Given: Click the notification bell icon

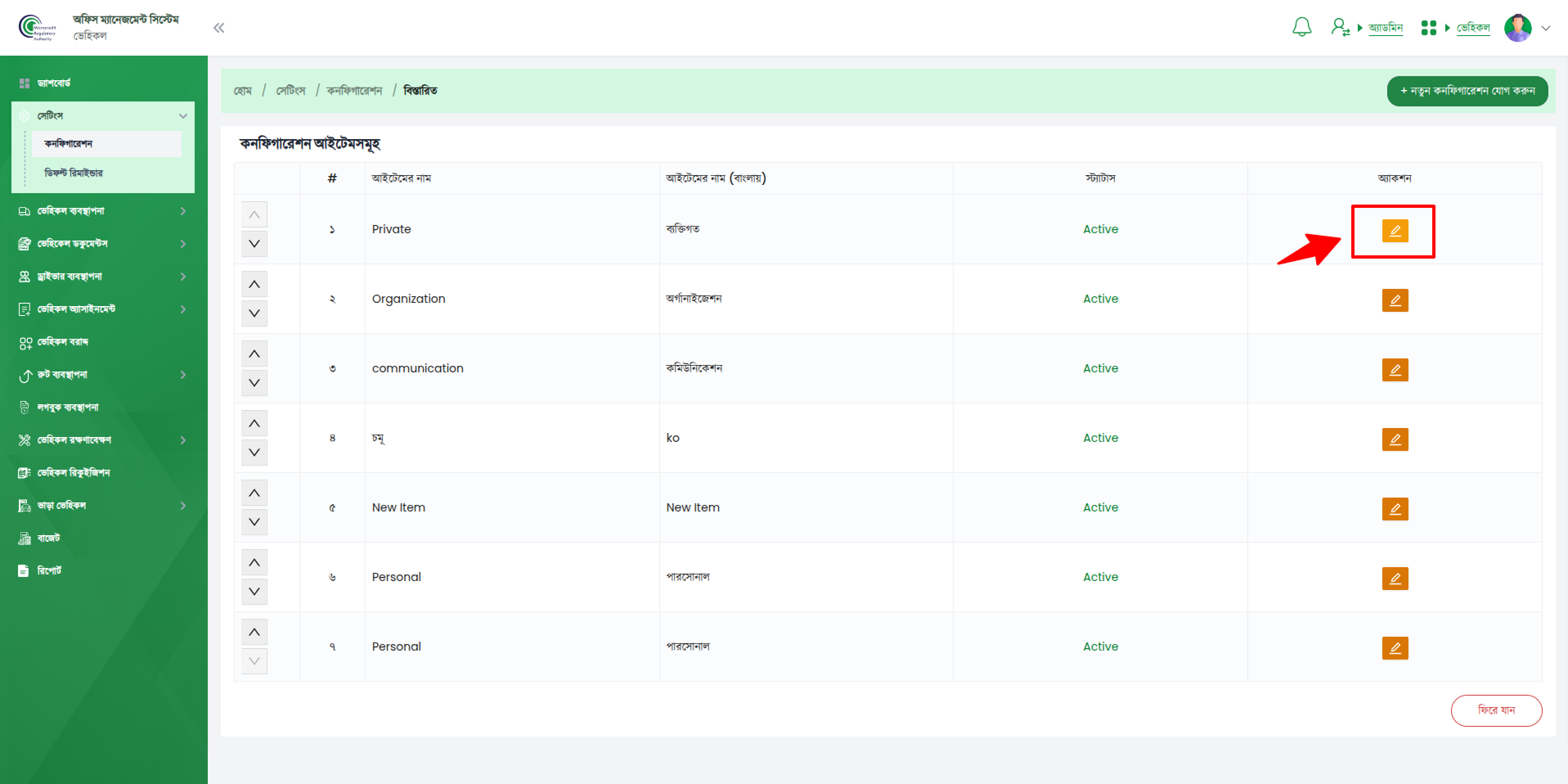Looking at the screenshot, I should 1301,27.
